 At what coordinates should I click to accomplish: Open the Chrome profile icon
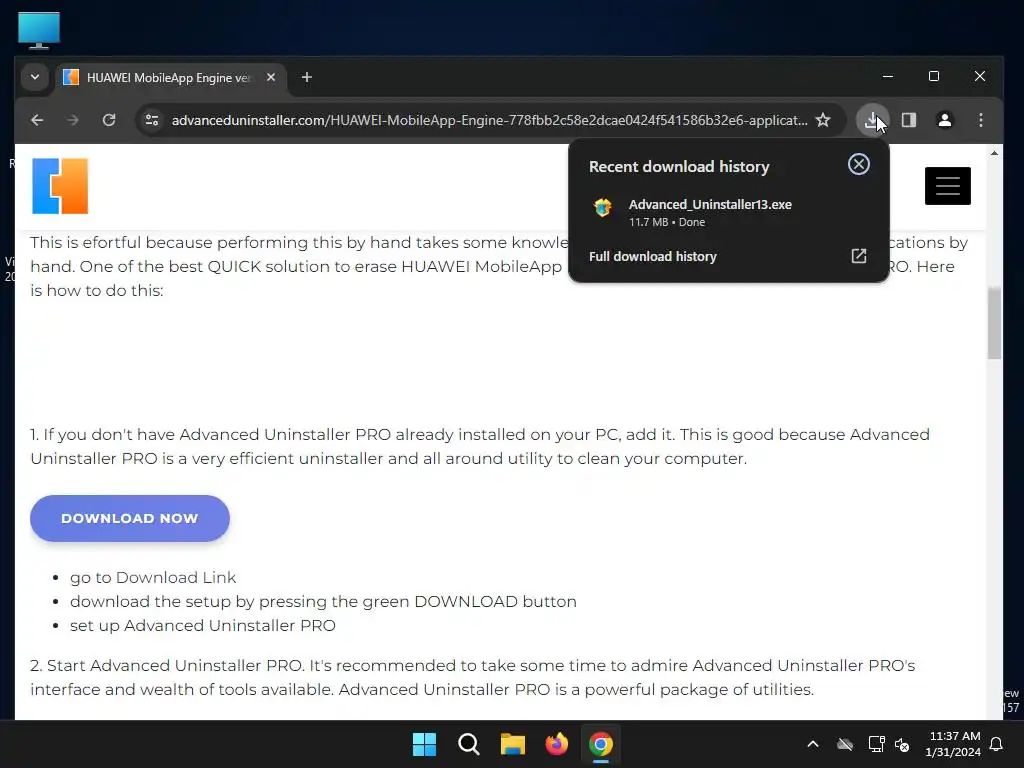(944, 120)
